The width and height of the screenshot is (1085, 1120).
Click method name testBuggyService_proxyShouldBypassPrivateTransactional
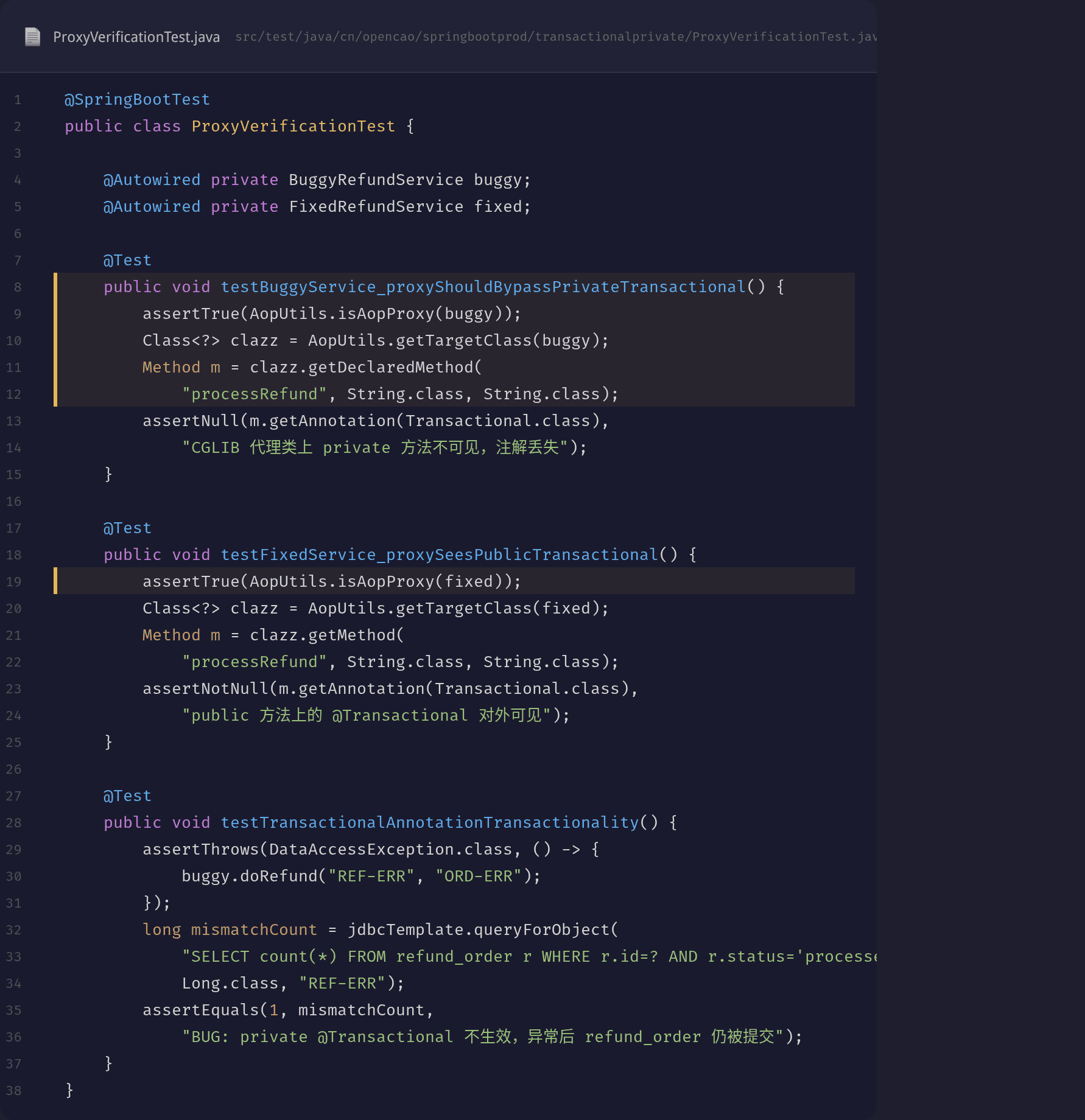point(483,287)
